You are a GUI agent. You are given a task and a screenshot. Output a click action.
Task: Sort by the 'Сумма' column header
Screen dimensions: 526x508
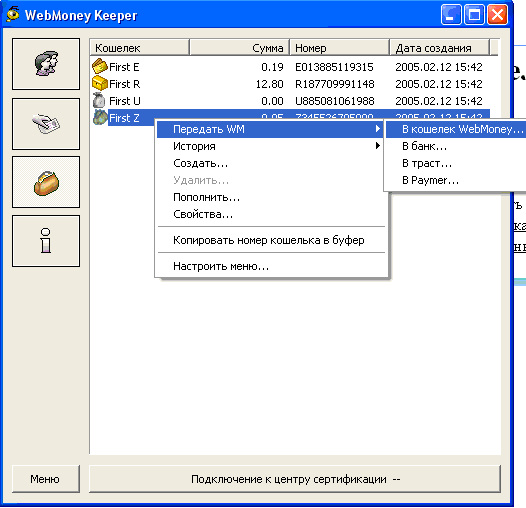coord(240,47)
